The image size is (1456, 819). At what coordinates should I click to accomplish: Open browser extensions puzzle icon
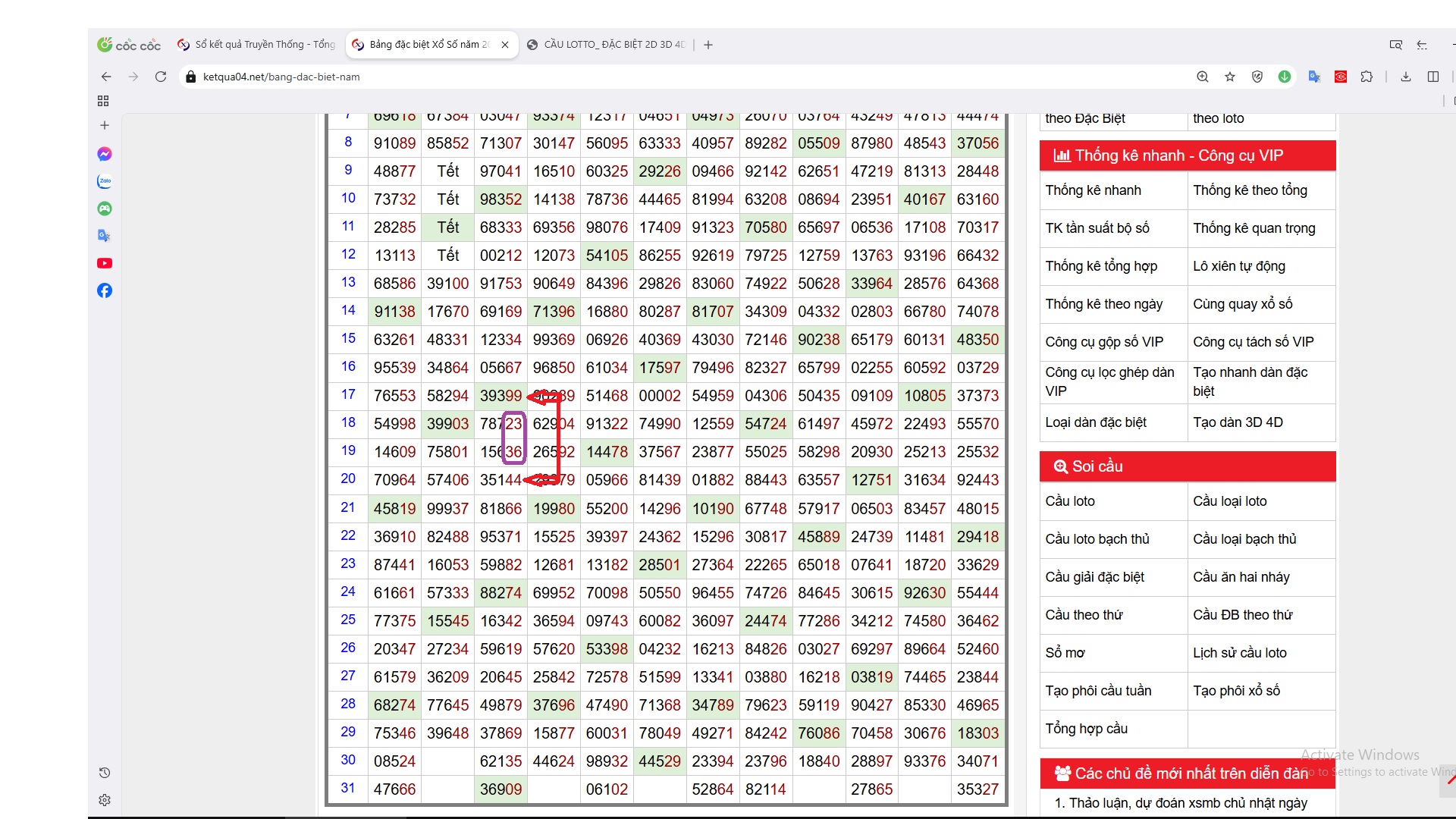(x=1367, y=77)
